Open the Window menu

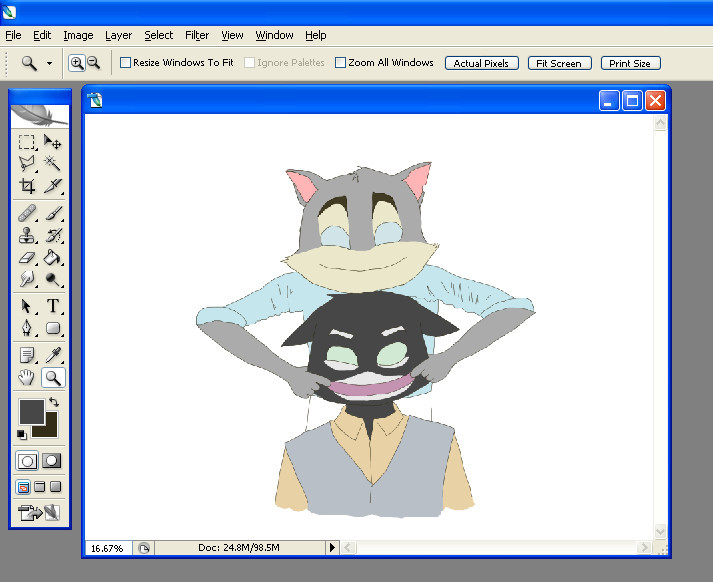274,35
